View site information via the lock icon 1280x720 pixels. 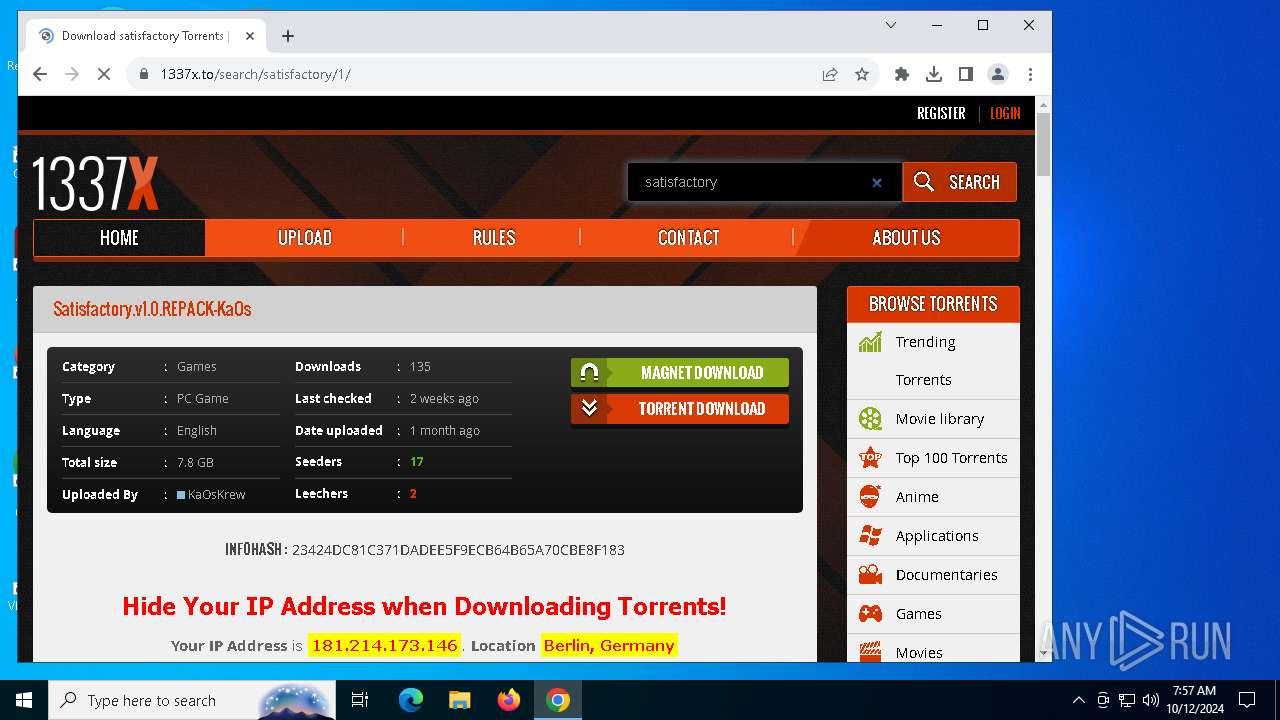click(143, 74)
